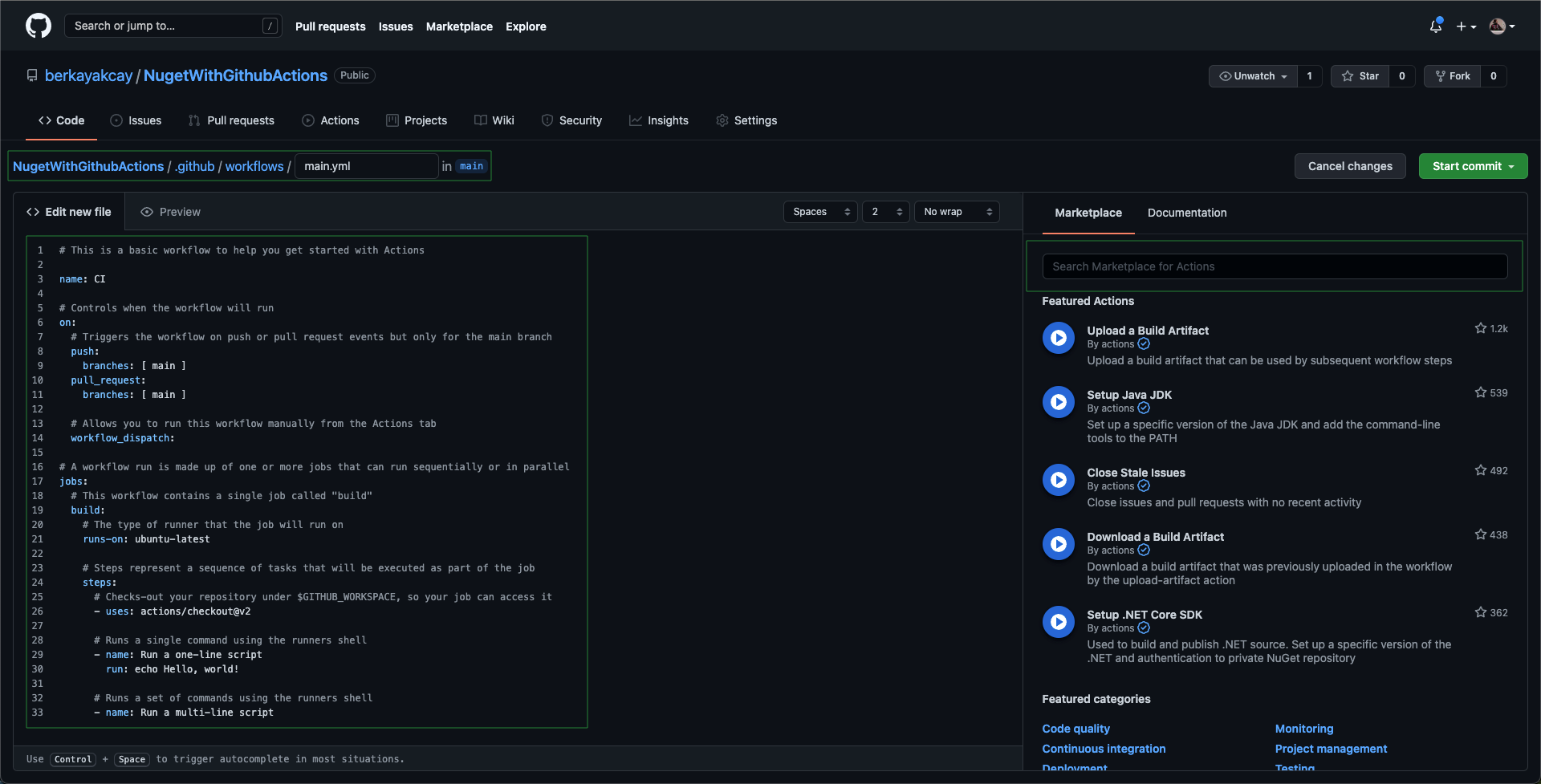Viewport: 1541px width, 784px height.
Task: Switch to the Preview view
Action: click(x=170, y=212)
